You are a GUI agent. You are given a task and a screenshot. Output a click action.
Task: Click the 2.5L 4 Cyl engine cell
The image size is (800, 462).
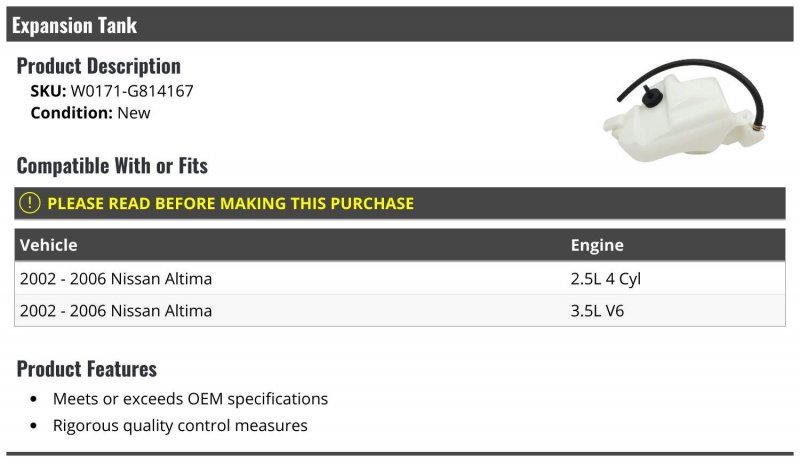point(606,279)
